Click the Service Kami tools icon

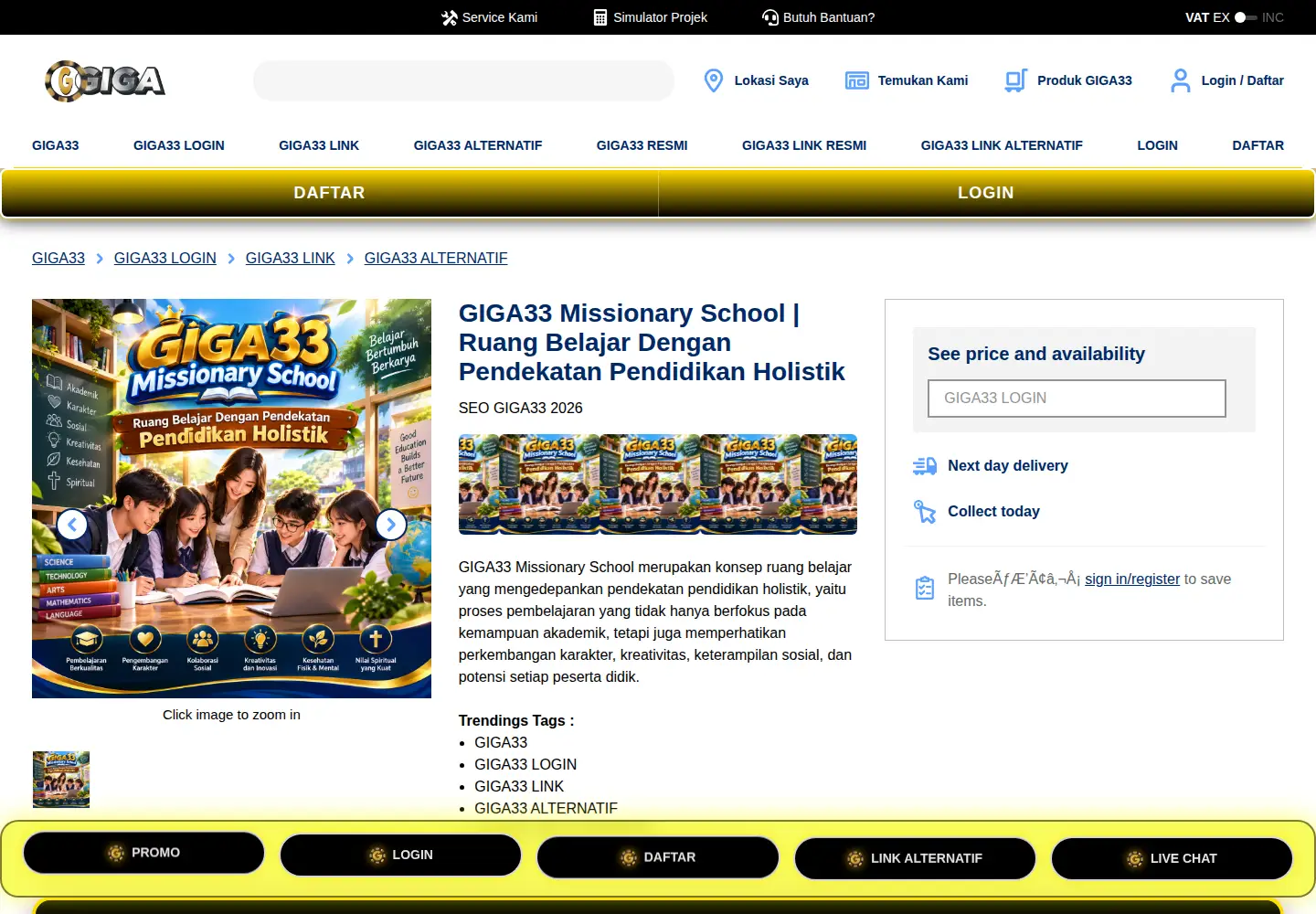point(449,17)
